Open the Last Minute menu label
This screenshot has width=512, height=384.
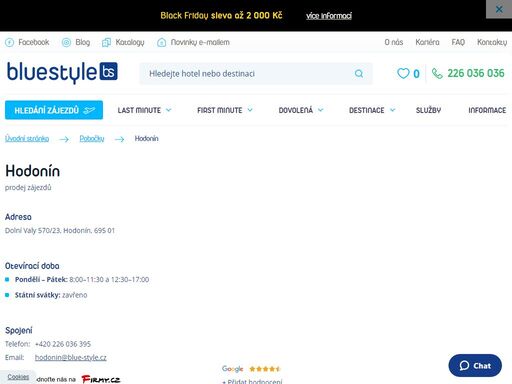click(139, 110)
